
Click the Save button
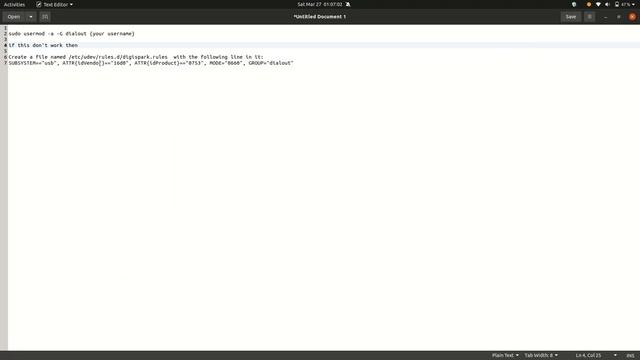point(571,17)
